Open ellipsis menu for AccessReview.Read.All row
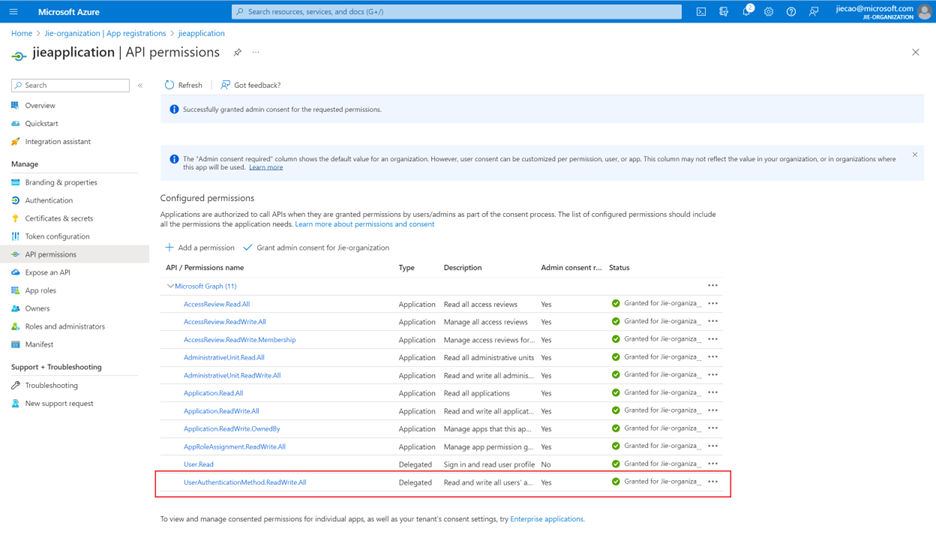Viewport: 936px width, 544px height. [x=713, y=303]
